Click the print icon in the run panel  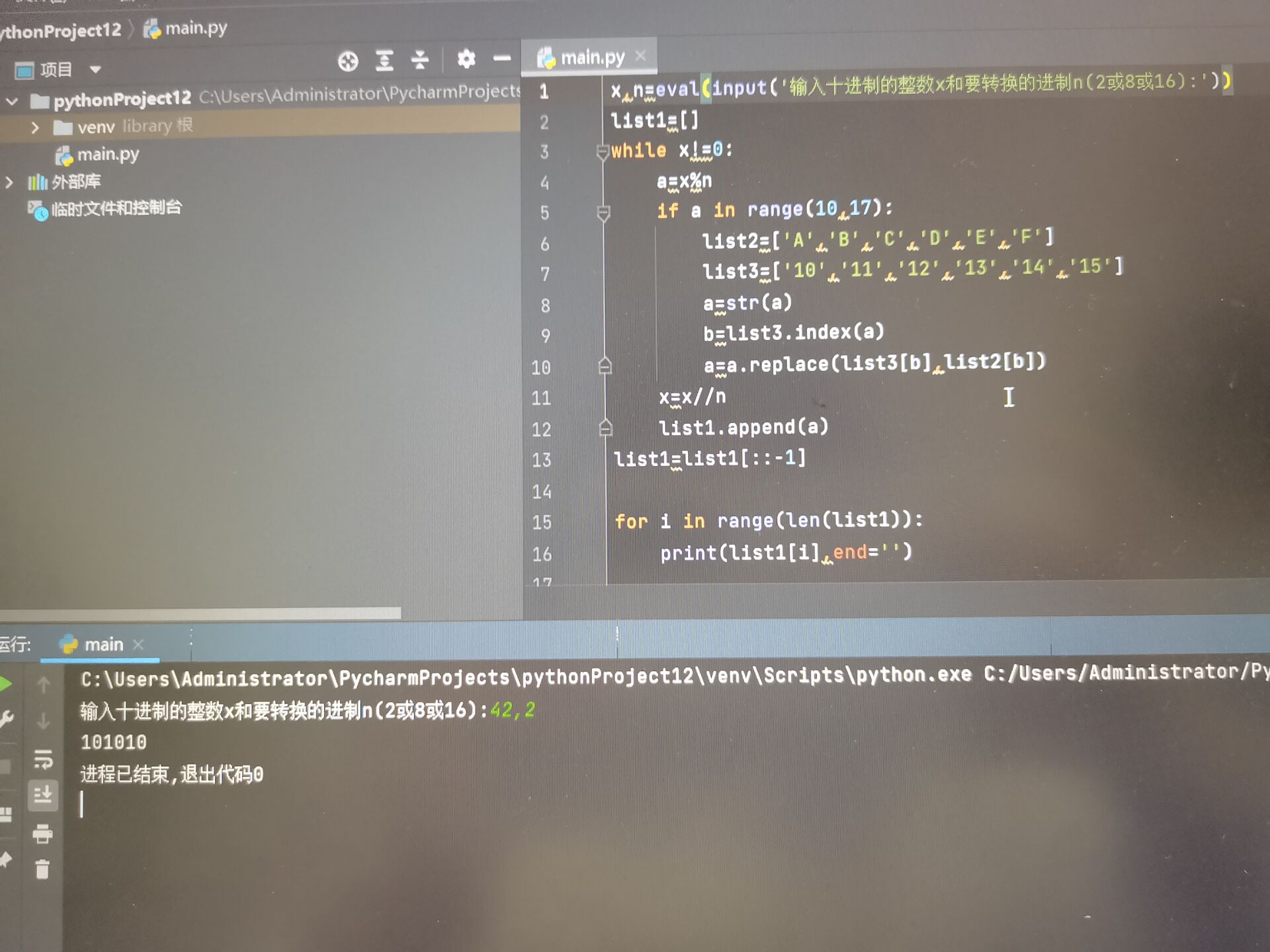[x=43, y=834]
